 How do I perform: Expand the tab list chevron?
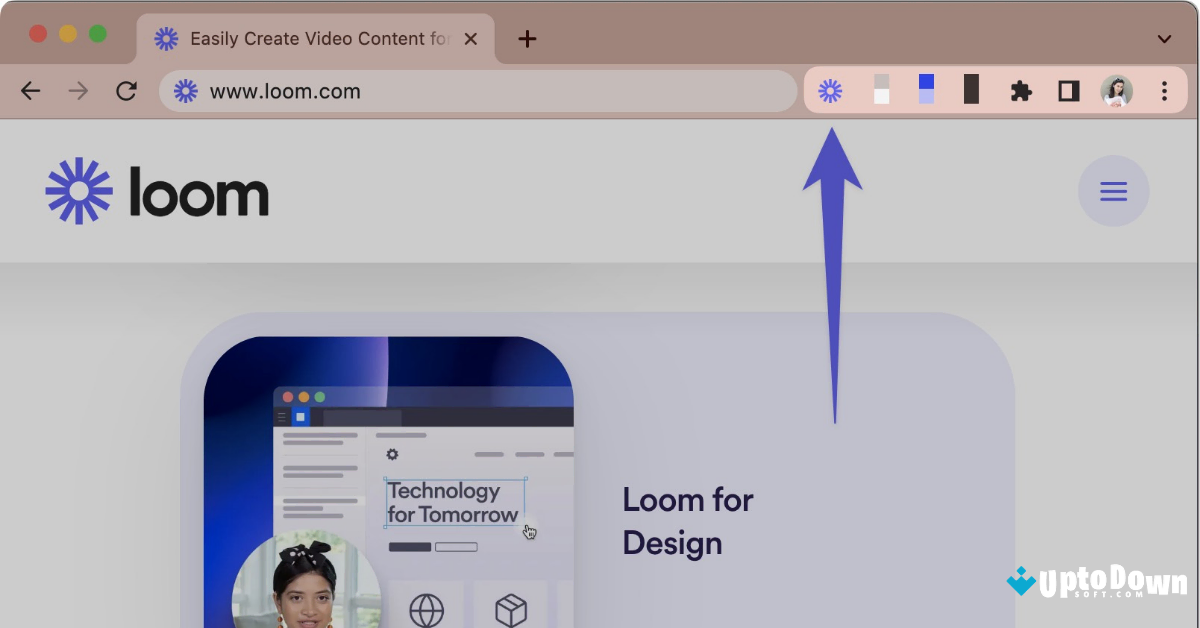tap(1163, 39)
